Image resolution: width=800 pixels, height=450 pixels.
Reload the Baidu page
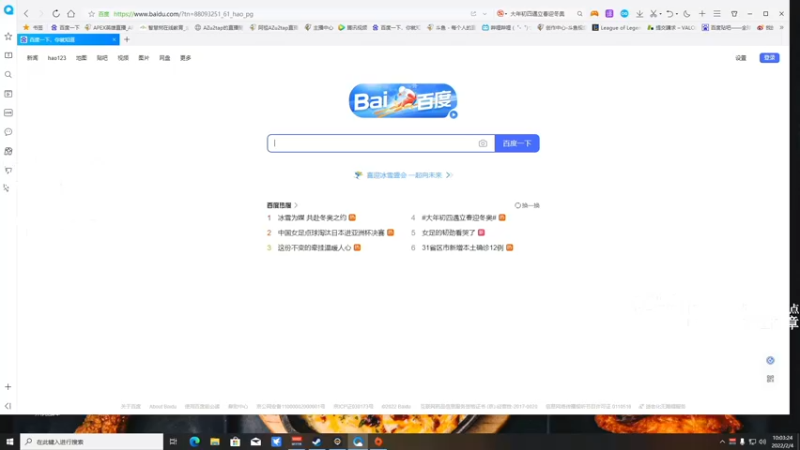click(56, 14)
